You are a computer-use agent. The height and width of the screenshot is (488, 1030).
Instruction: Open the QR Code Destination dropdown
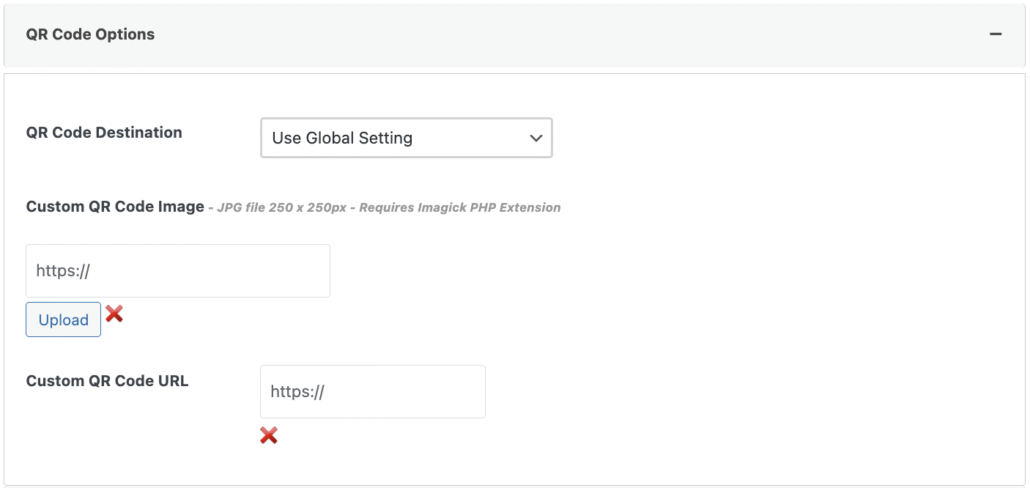tap(405, 138)
